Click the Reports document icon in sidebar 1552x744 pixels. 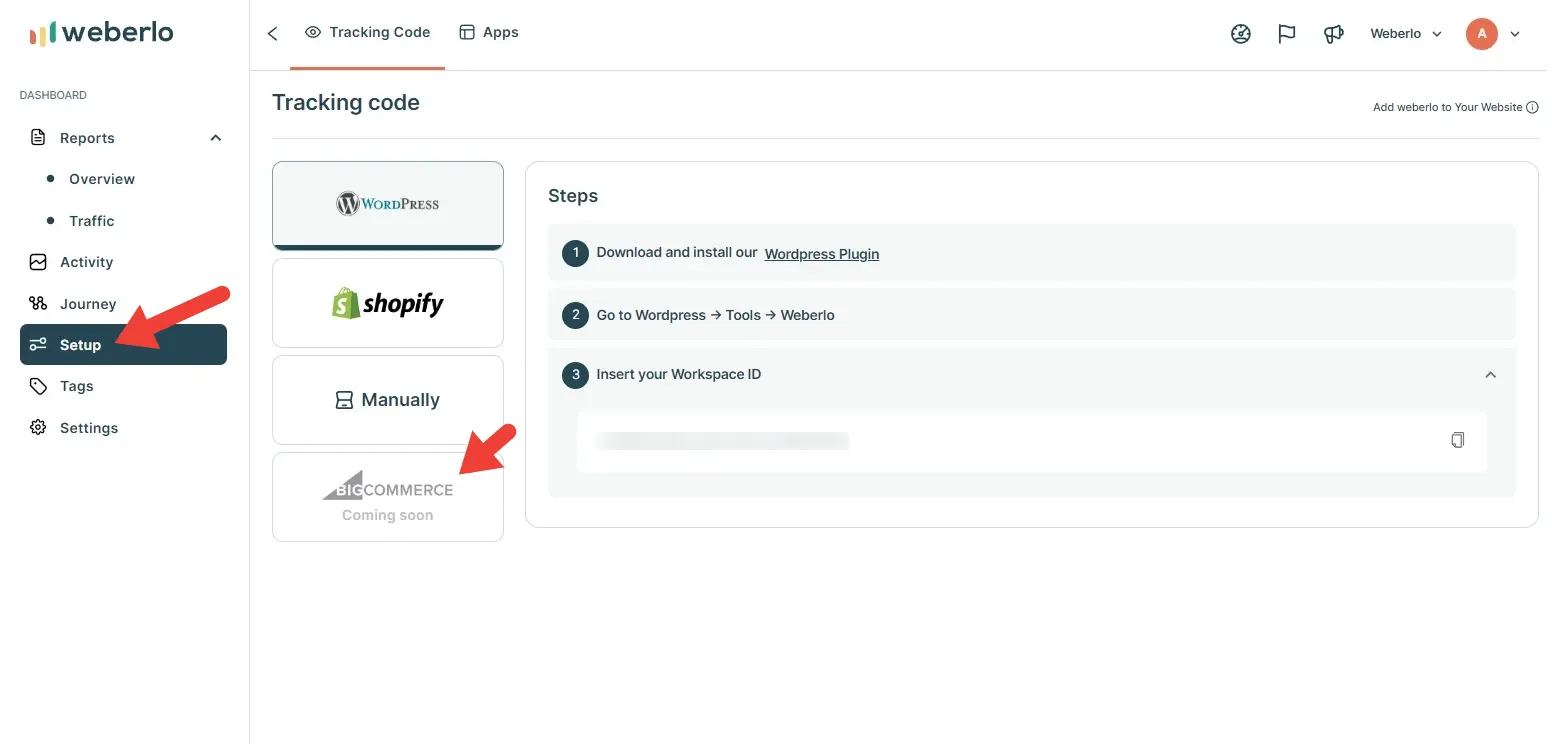click(x=38, y=138)
